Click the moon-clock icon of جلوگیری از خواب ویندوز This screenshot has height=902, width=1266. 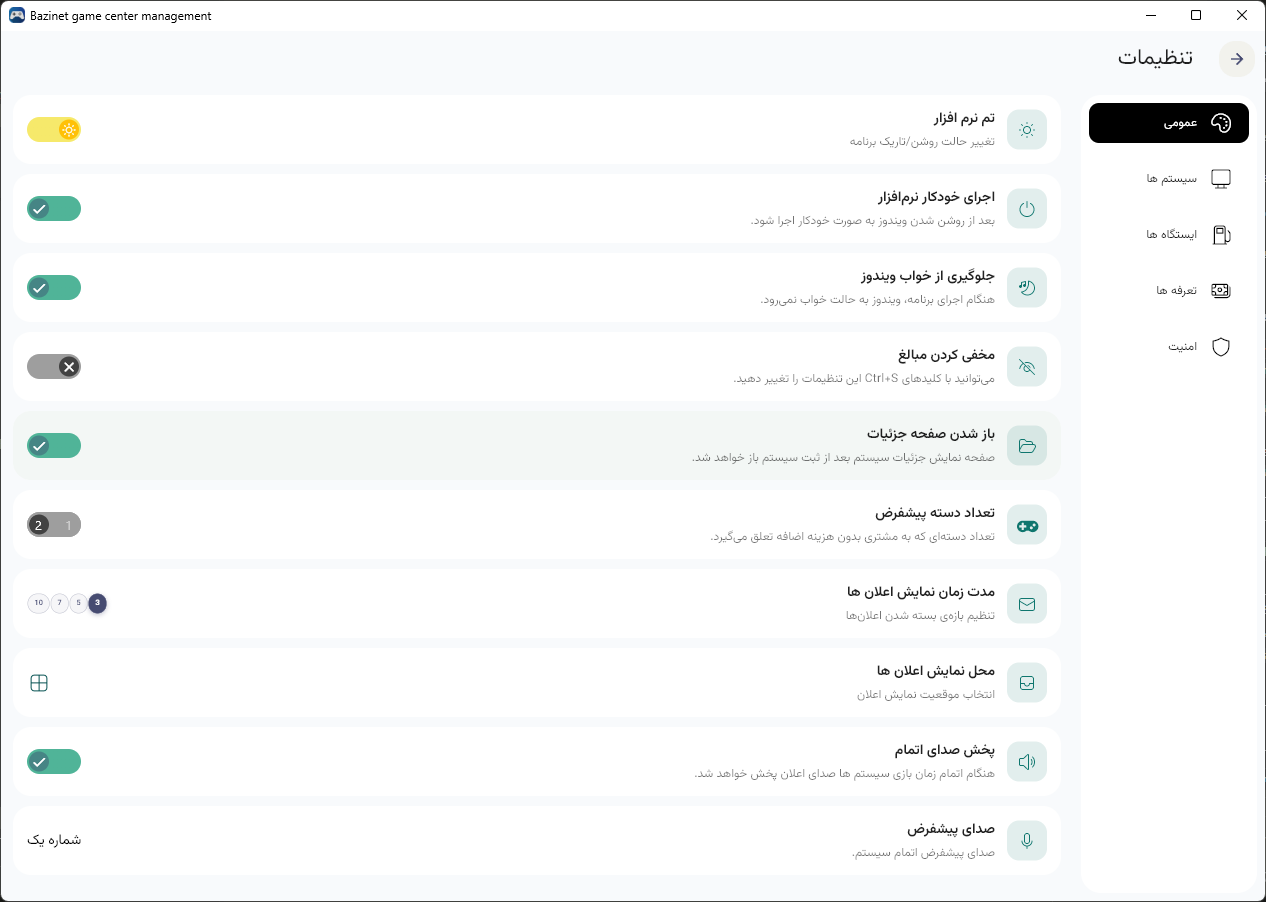pyautogui.click(x=1027, y=288)
